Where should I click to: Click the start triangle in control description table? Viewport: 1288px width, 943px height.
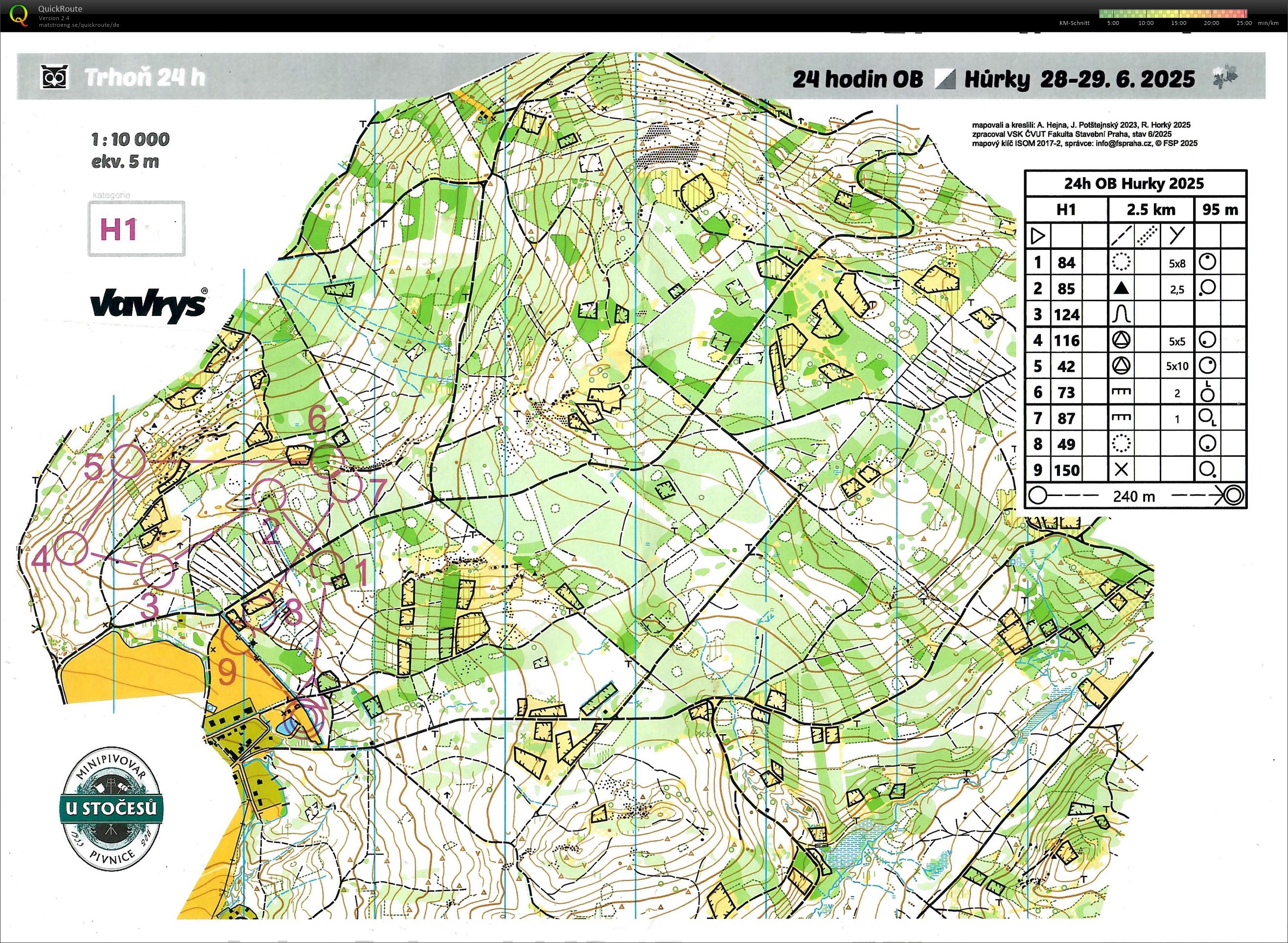pyautogui.click(x=1038, y=236)
